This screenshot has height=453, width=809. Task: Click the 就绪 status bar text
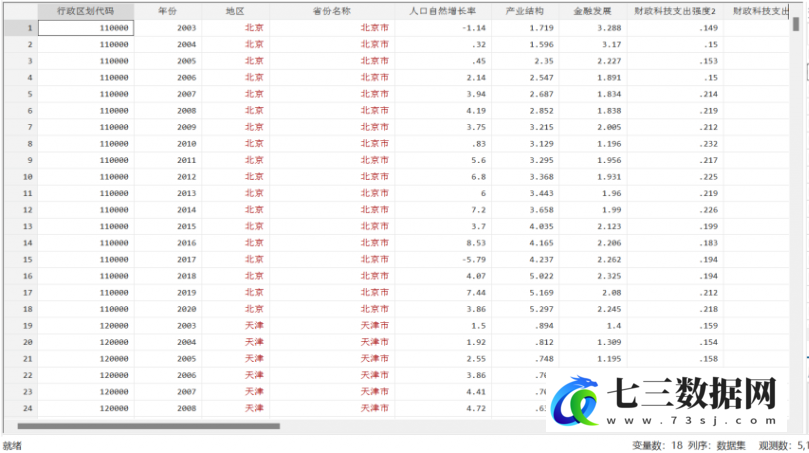tap(12, 446)
